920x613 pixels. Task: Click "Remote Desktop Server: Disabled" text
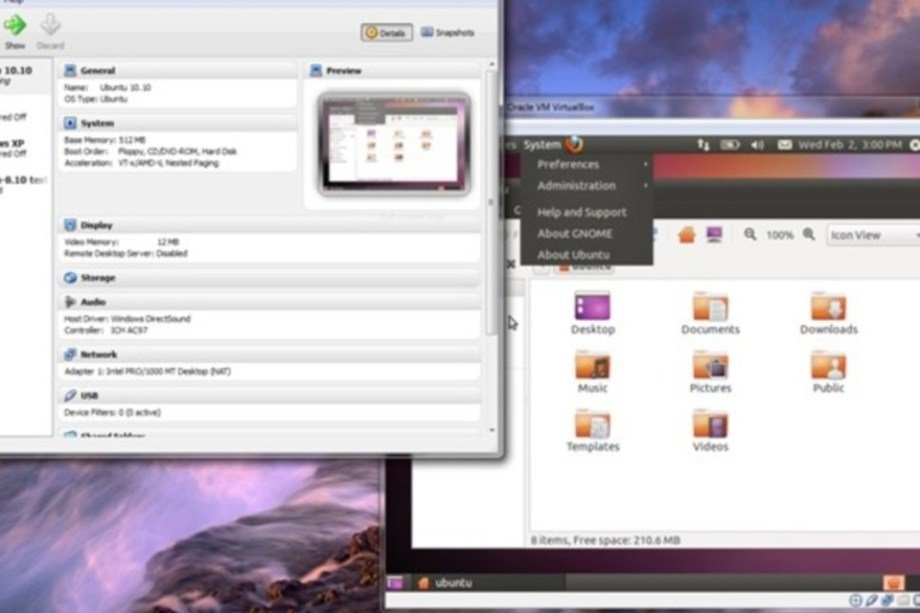[x=126, y=253]
